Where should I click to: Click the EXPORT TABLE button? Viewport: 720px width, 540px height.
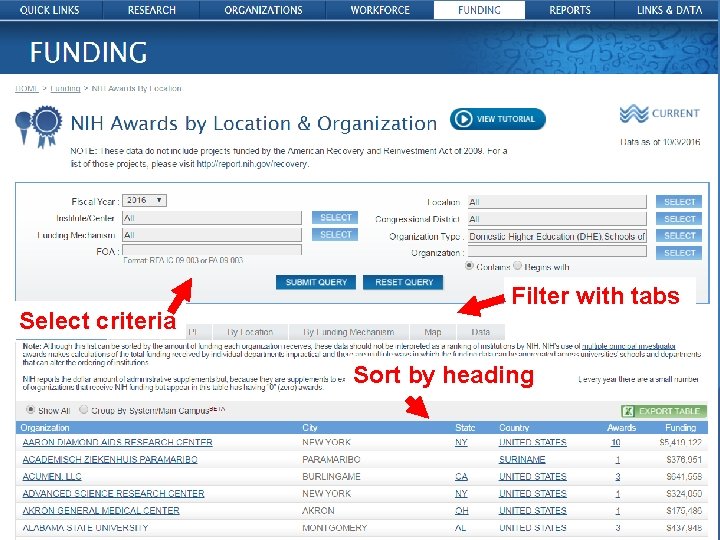click(x=664, y=411)
